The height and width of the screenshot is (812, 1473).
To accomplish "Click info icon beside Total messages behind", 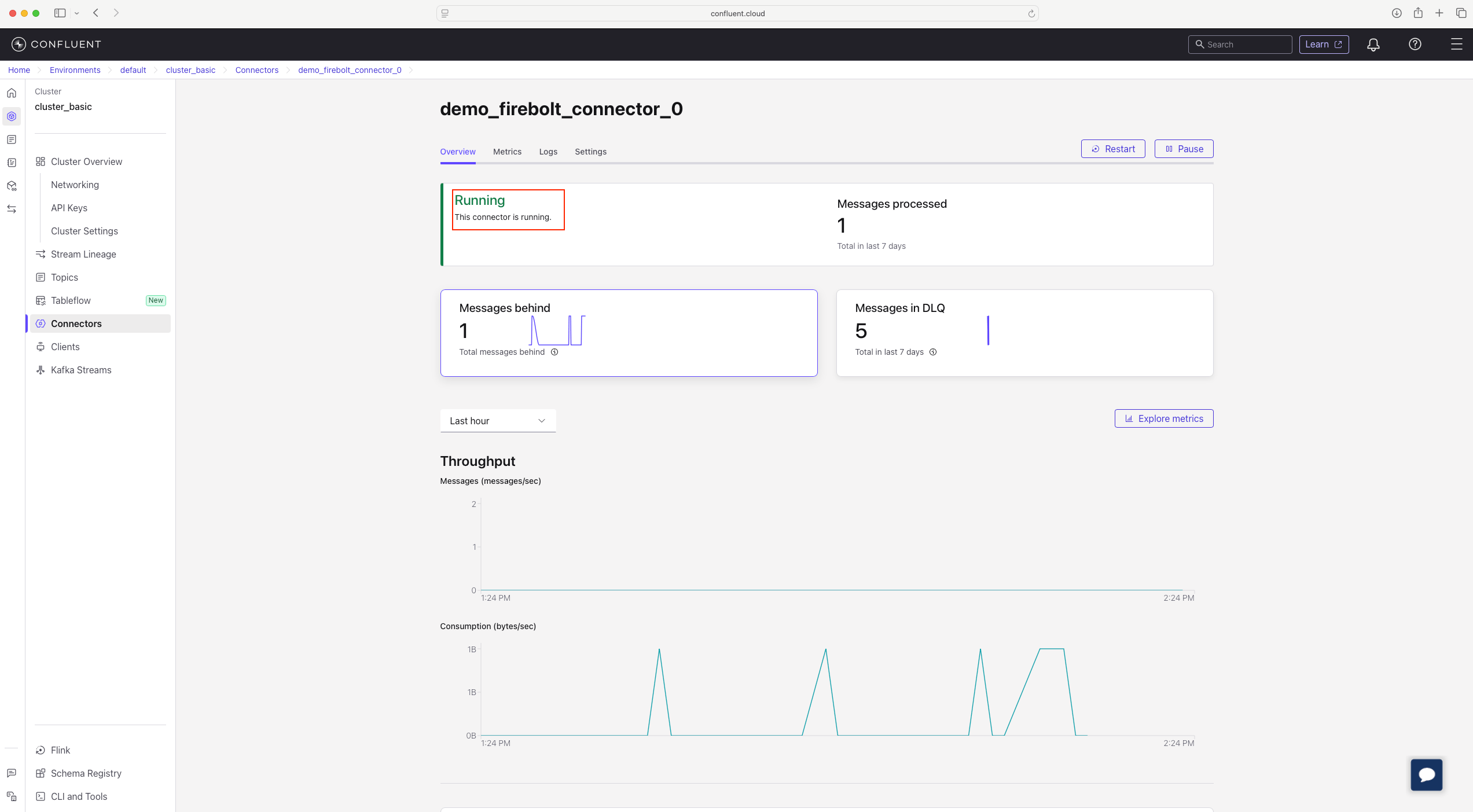I will click(x=554, y=352).
